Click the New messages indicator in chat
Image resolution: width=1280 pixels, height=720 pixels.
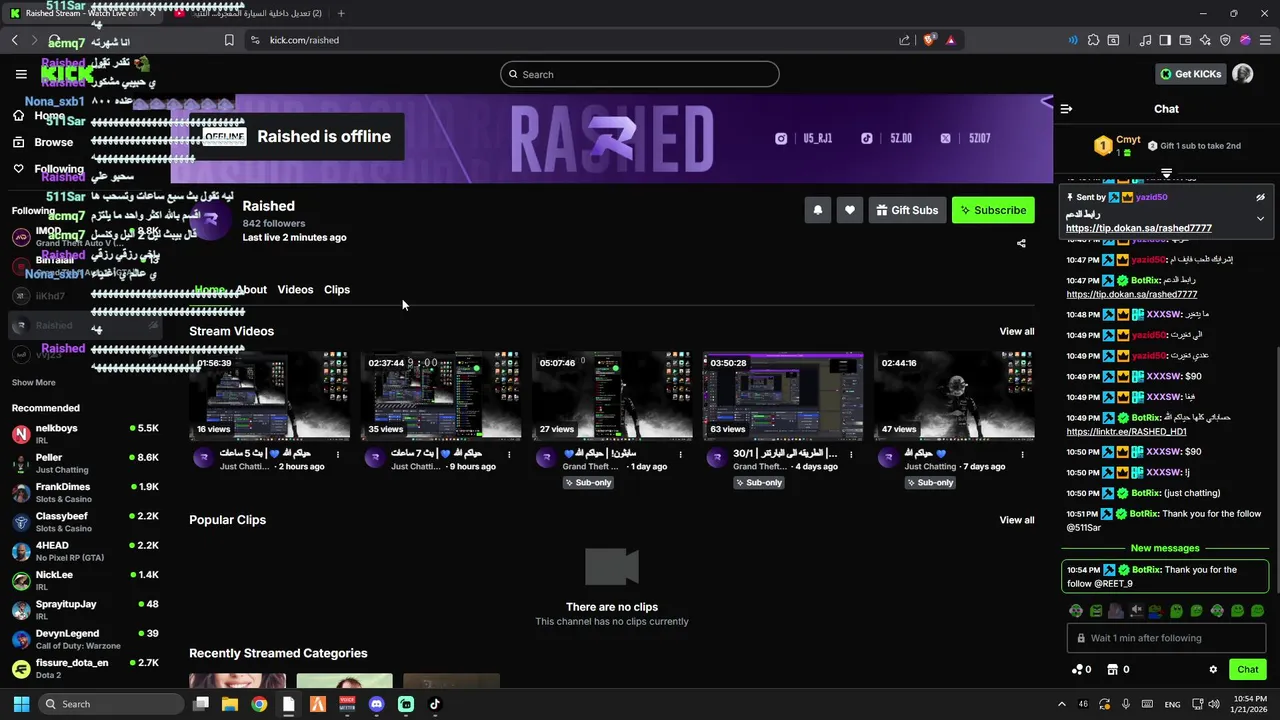[x=1165, y=548]
